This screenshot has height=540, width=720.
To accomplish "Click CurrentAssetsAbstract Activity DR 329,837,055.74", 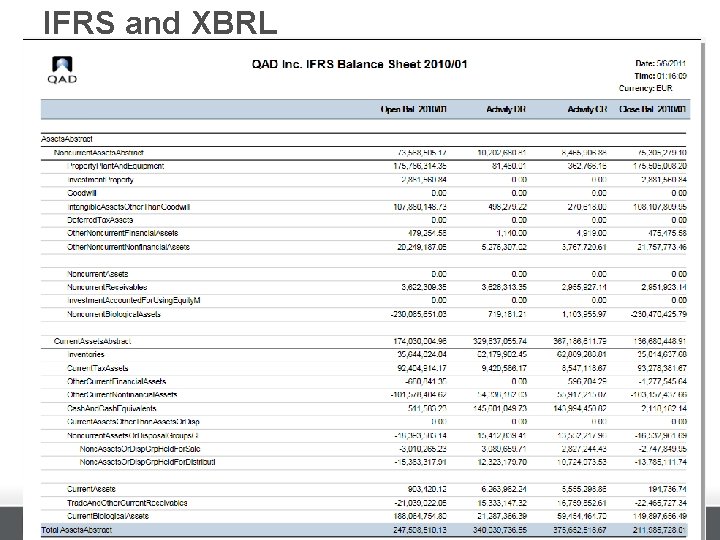I will click(x=500, y=341).
